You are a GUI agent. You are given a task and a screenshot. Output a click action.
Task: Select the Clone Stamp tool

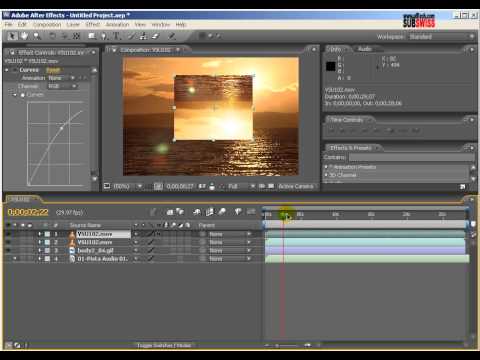click(144, 36)
